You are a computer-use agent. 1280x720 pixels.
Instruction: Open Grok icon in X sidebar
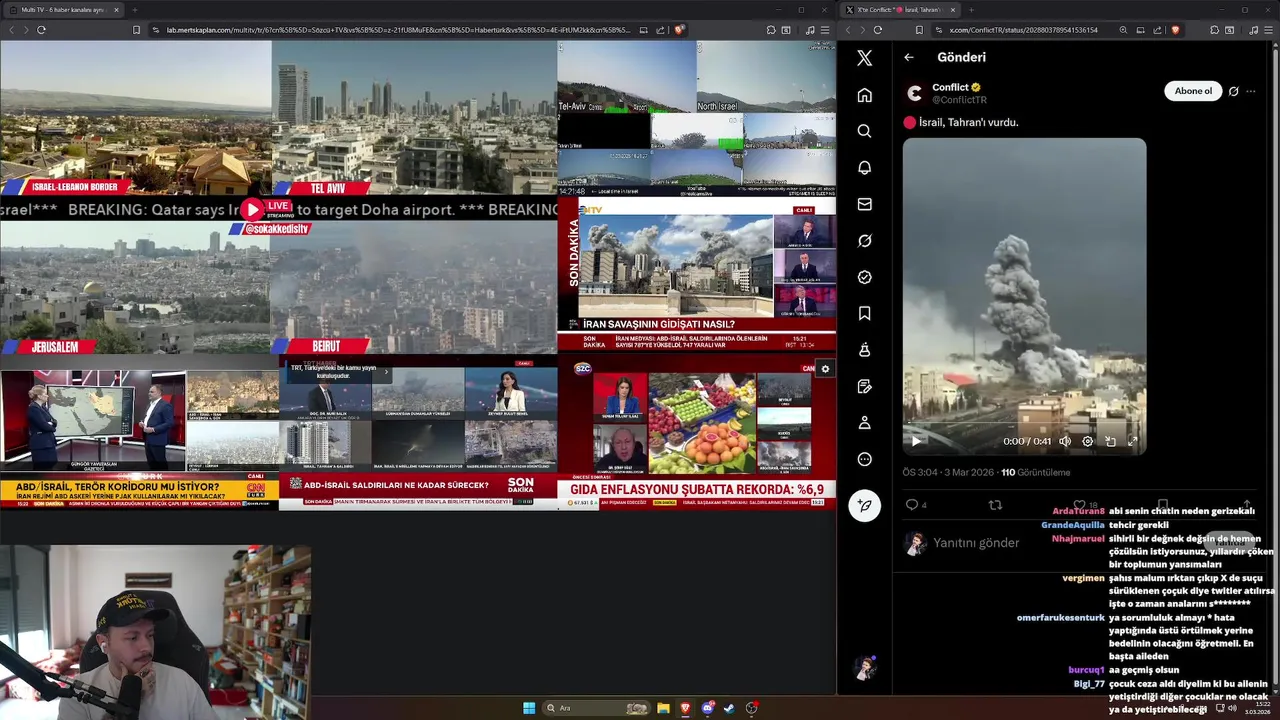(865, 241)
